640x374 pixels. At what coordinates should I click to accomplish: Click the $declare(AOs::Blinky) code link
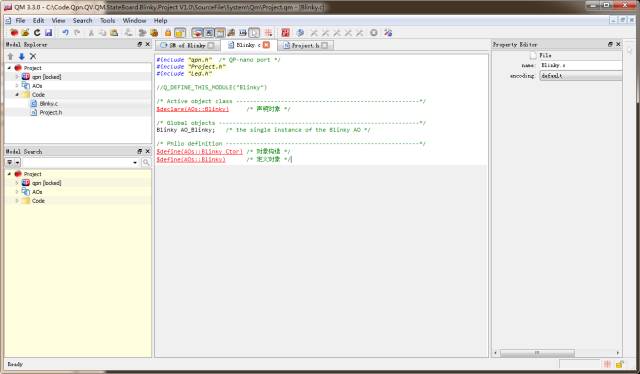tap(193, 109)
